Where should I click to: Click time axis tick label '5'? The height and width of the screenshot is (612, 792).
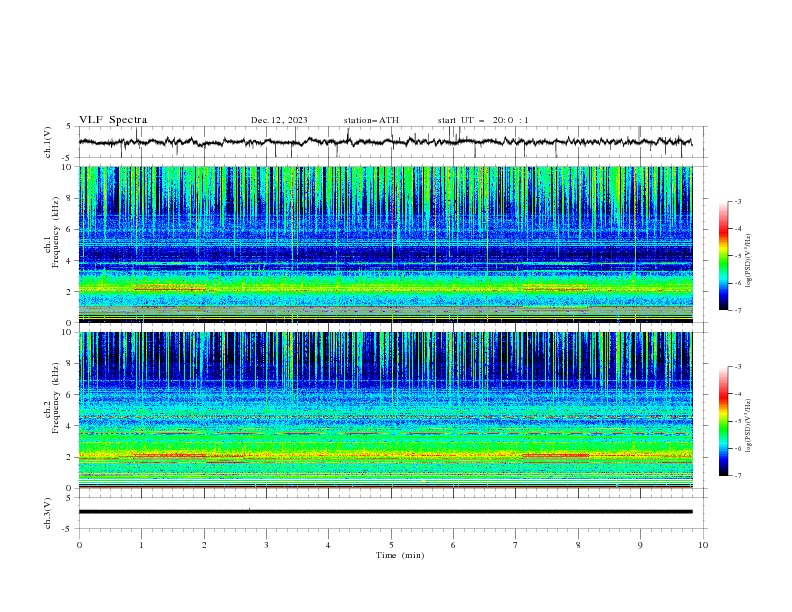click(x=391, y=545)
